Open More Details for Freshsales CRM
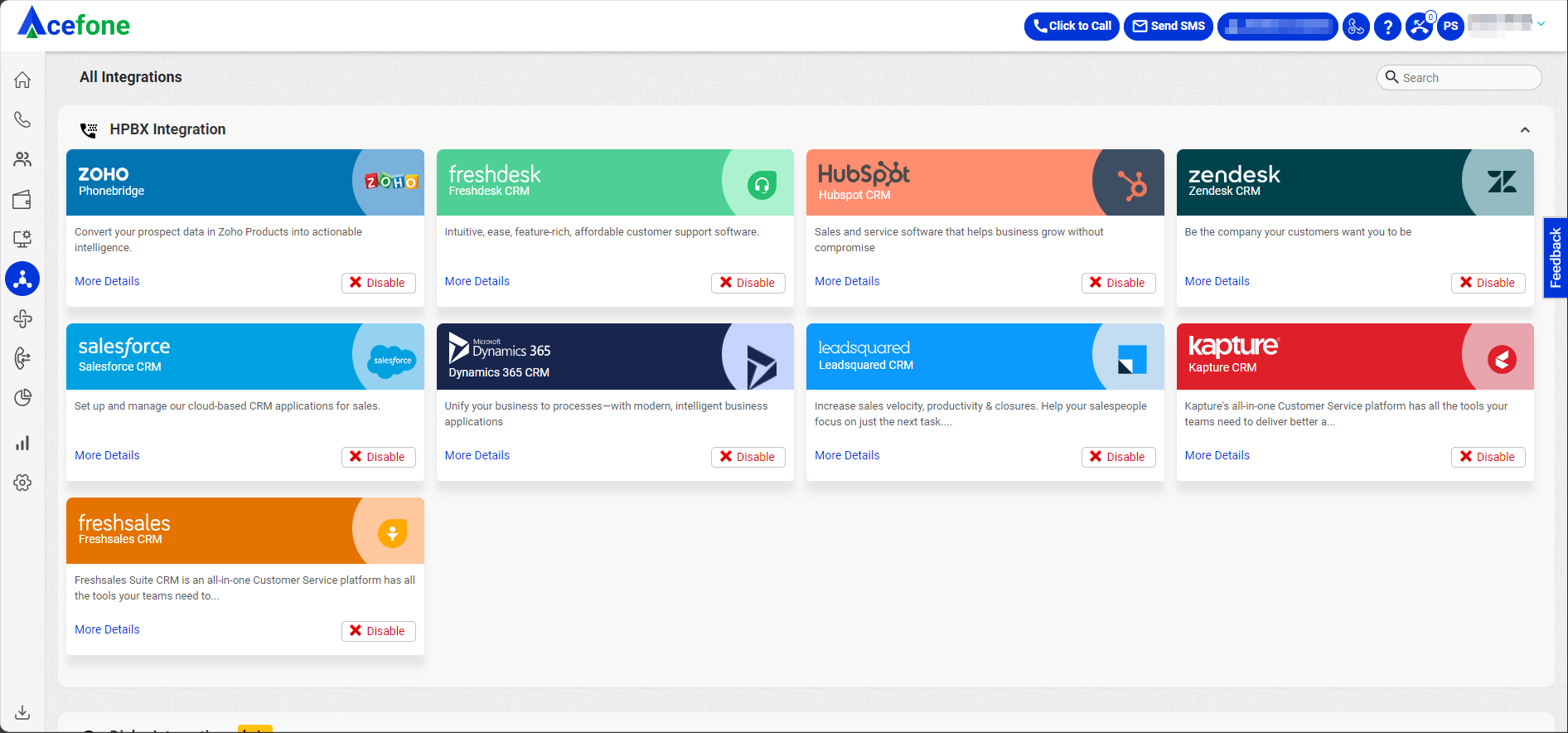Viewport: 1568px width, 733px height. click(x=107, y=629)
